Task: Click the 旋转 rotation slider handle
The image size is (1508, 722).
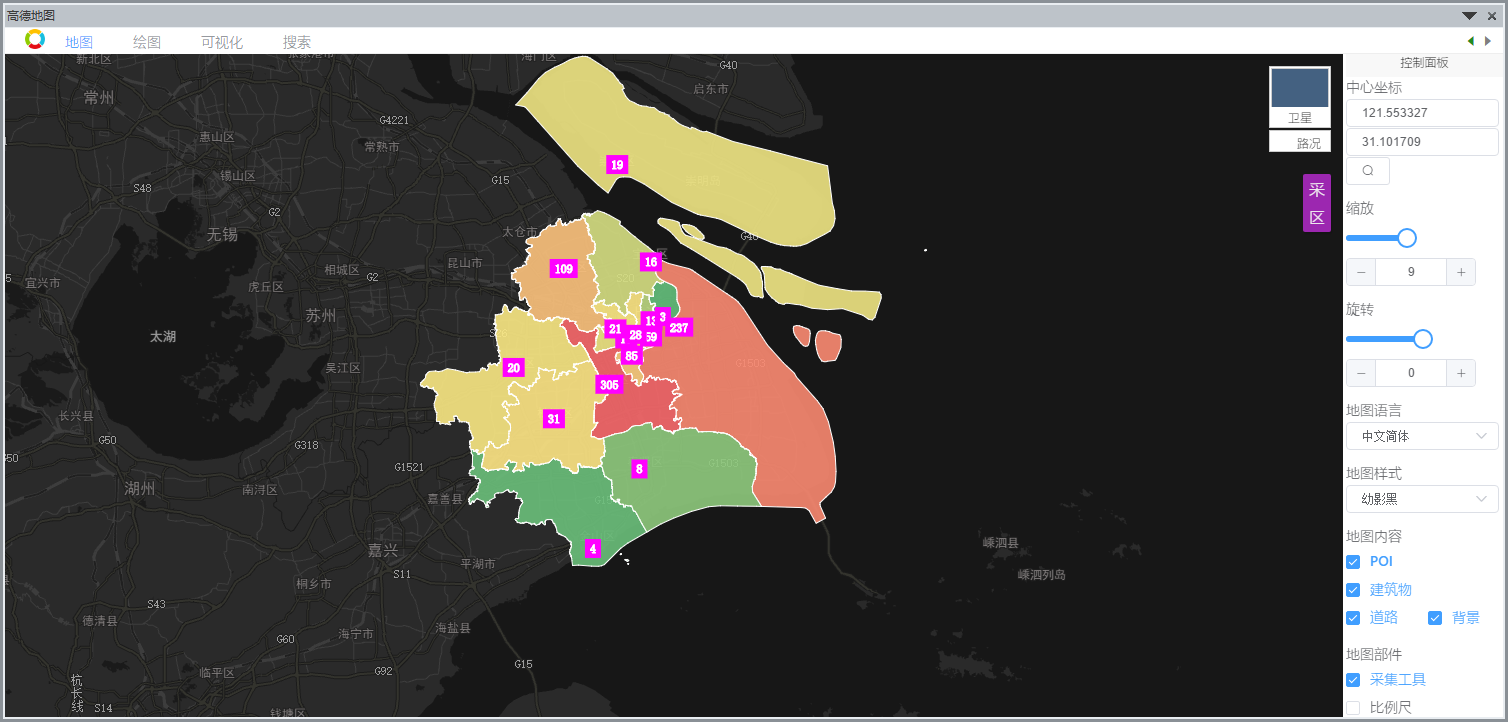Action: [x=1423, y=339]
